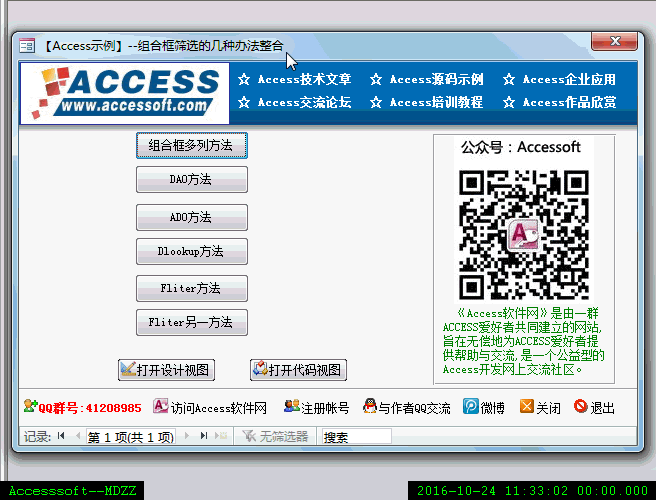This screenshot has width=656, height=500.
Task: Click the icon on 打开代码视图 button
Action: (x=260, y=368)
